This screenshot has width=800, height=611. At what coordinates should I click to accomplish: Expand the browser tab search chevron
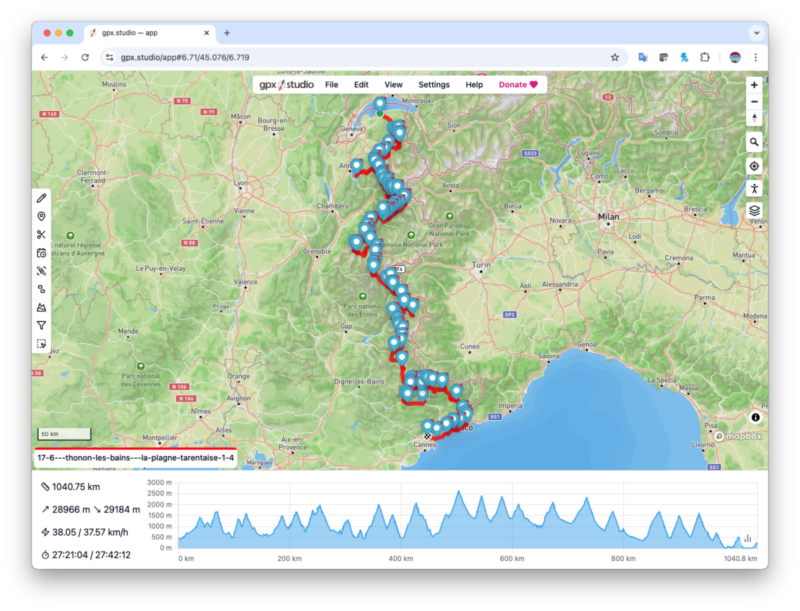point(755,32)
